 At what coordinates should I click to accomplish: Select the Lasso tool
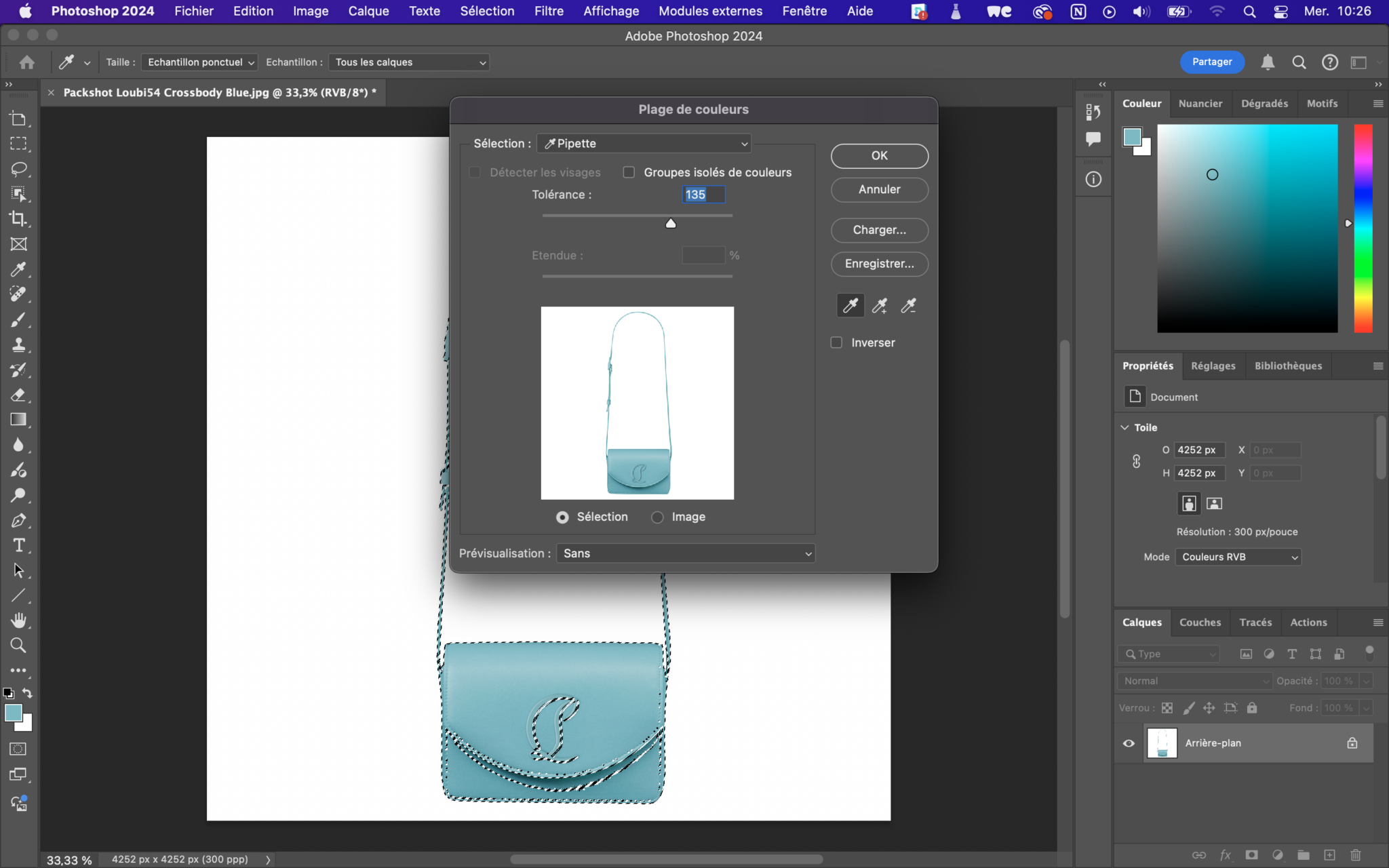(x=18, y=169)
